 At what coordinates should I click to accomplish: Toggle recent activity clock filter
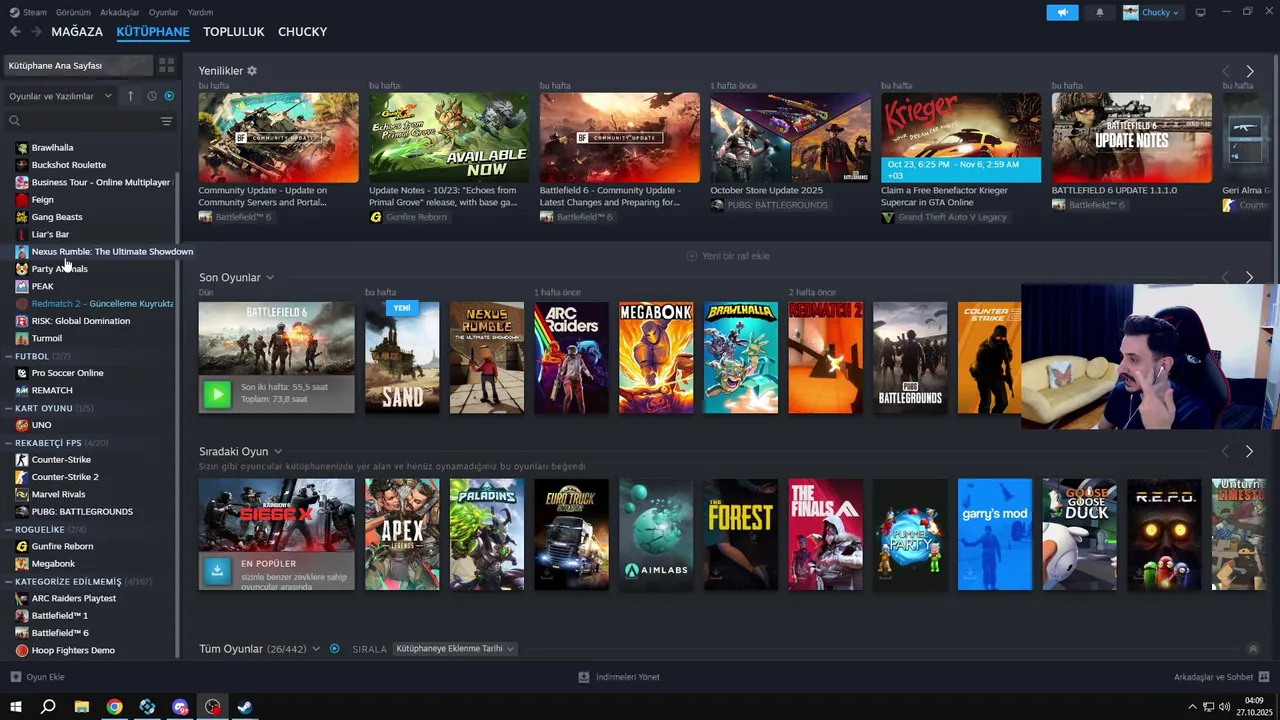point(152,96)
